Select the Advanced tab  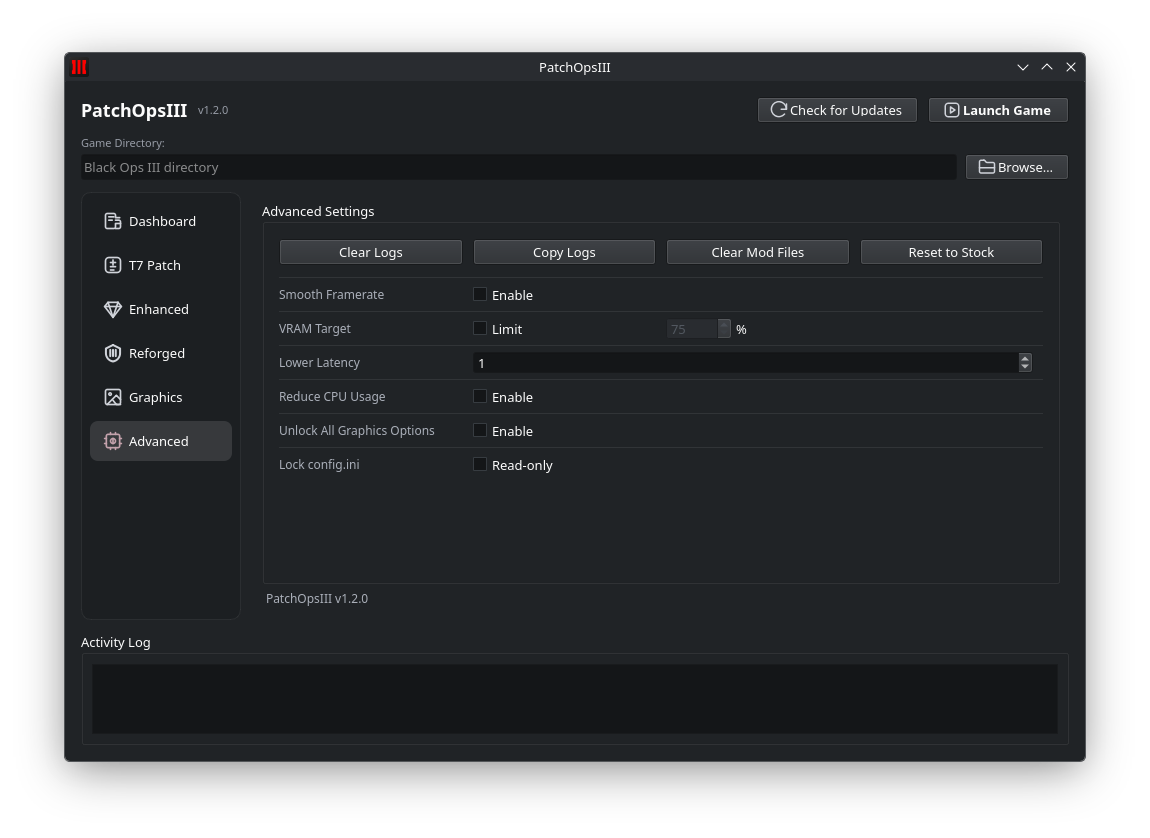pyautogui.click(x=161, y=441)
